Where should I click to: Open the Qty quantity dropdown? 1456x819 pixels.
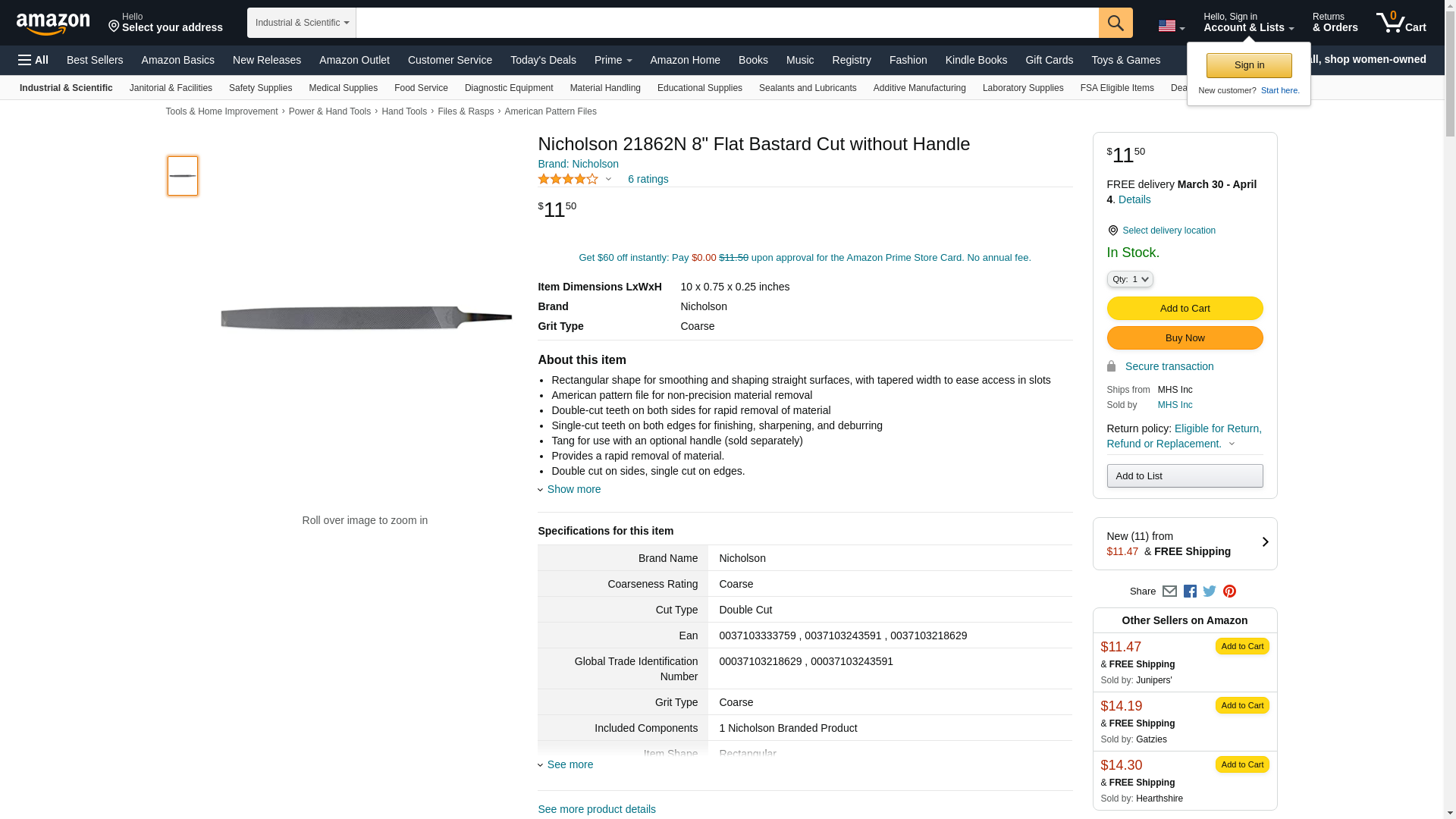pyautogui.click(x=1129, y=280)
